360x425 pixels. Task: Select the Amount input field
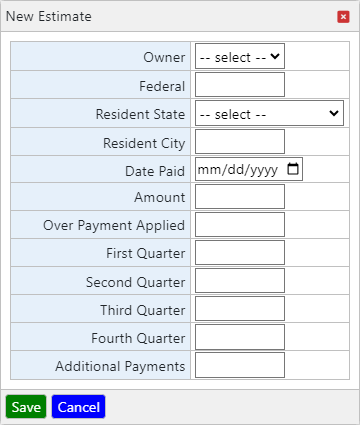click(240, 197)
